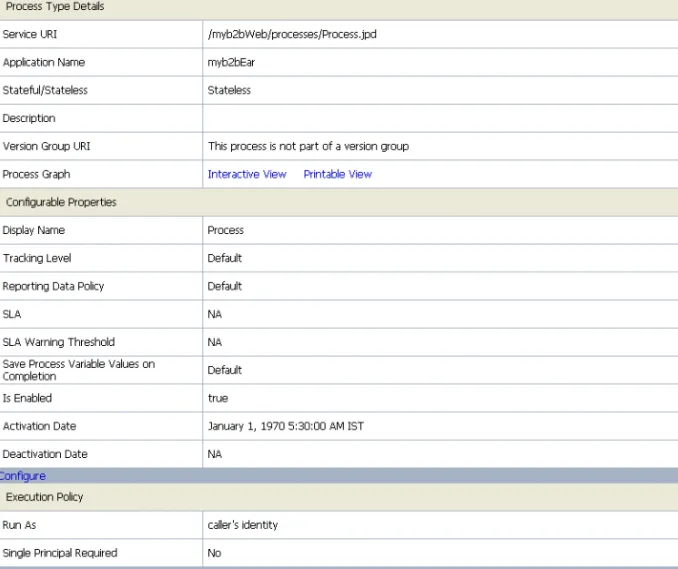
Task: Open the Printable View process graph link
Action: tap(338, 174)
